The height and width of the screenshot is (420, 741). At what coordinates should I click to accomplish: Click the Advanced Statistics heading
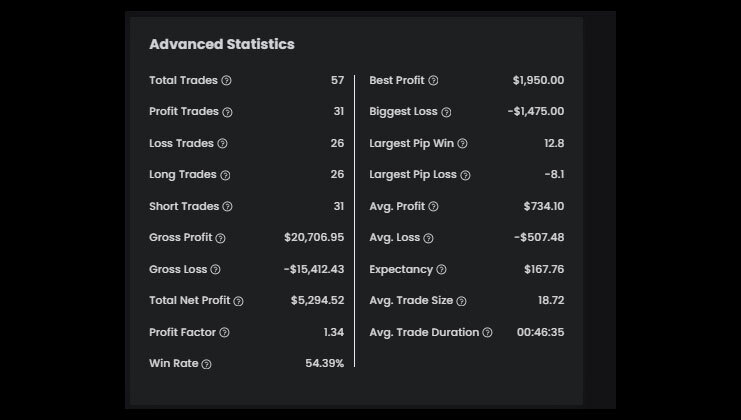tap(222, 44)
